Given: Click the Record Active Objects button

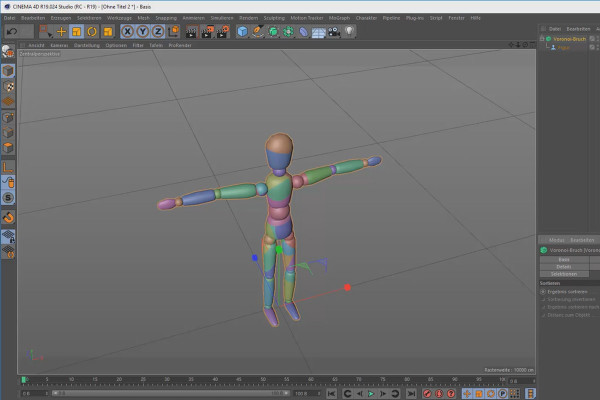Looking at the screenshot, I should click(x=427, y=393).
